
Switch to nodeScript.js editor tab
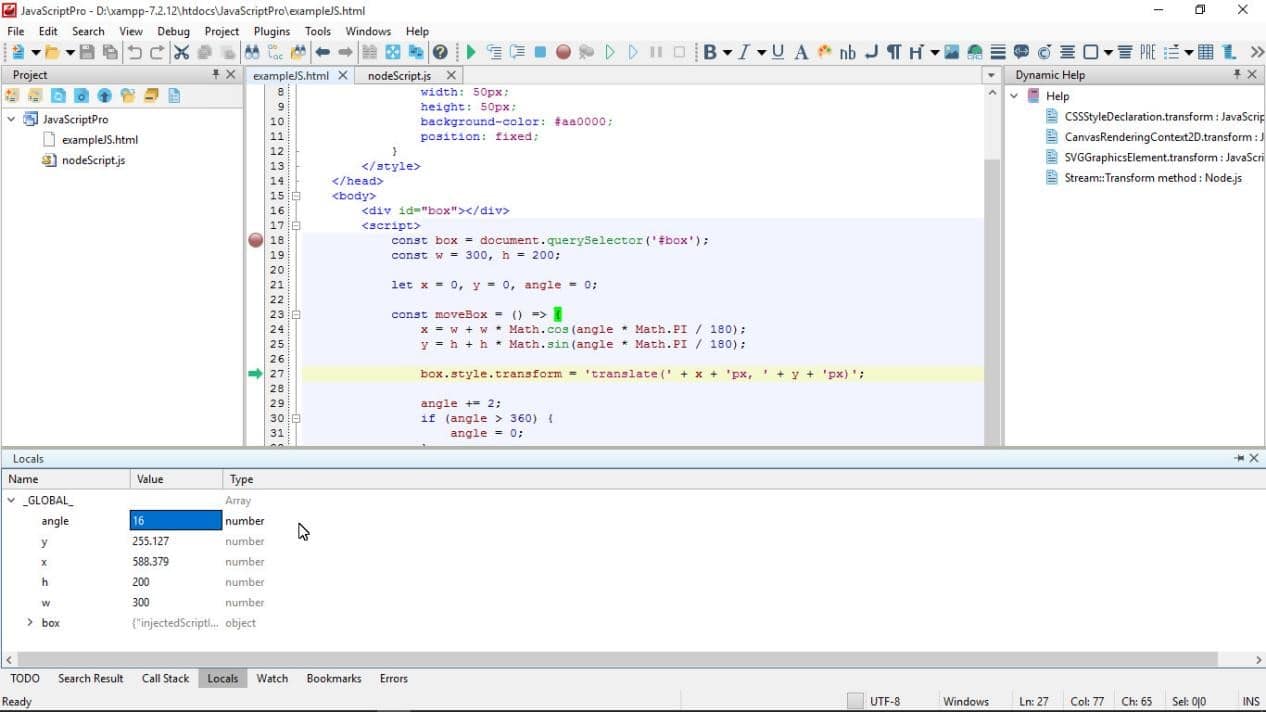pyautogui.click(x=399, y=75)
